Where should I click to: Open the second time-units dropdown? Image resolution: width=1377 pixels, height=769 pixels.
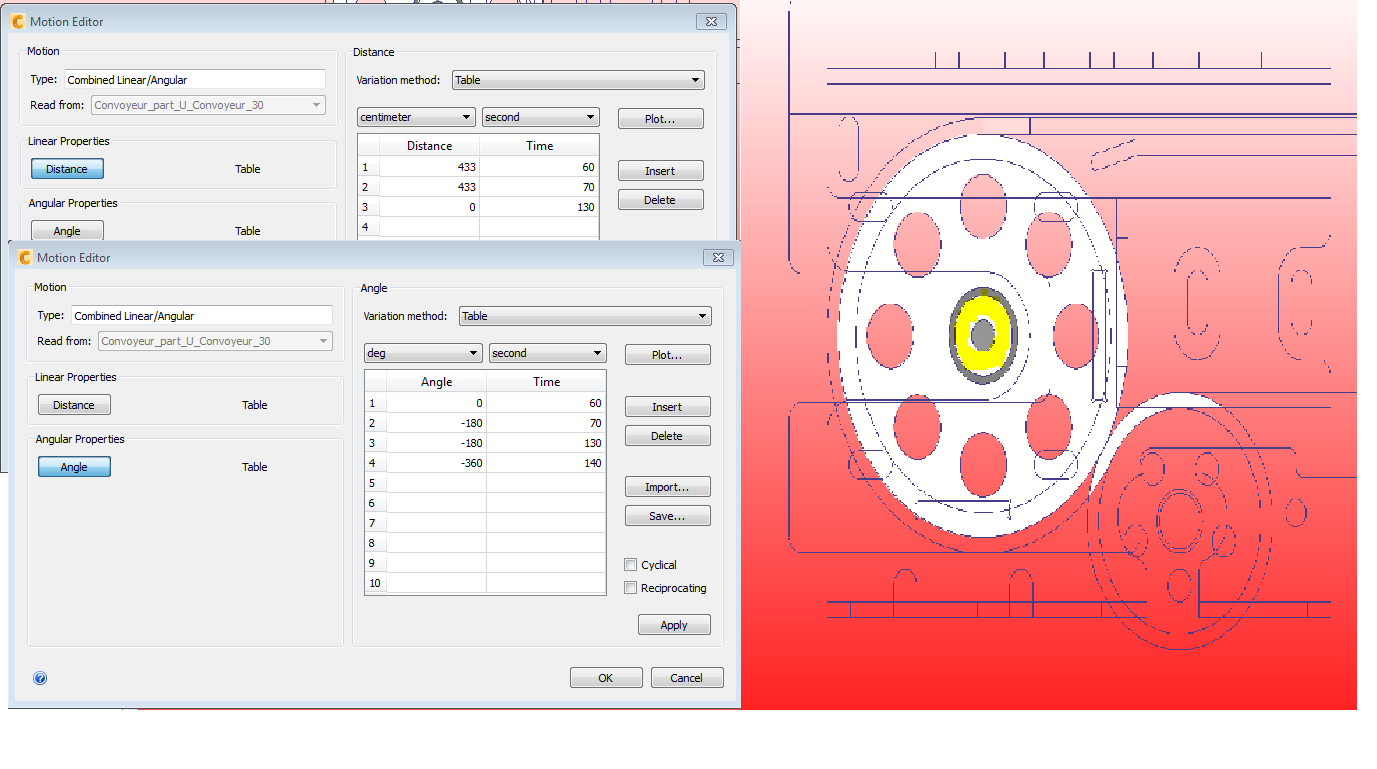[547, 352]
